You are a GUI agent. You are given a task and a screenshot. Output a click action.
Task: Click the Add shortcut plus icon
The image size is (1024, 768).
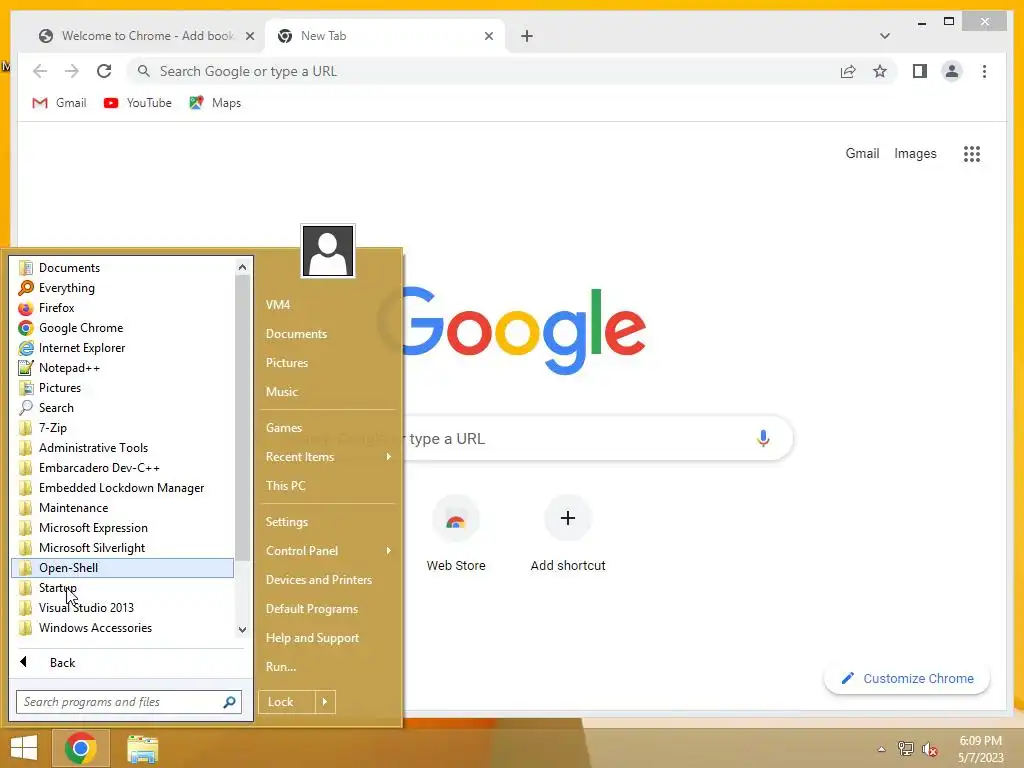click(568, 519)
